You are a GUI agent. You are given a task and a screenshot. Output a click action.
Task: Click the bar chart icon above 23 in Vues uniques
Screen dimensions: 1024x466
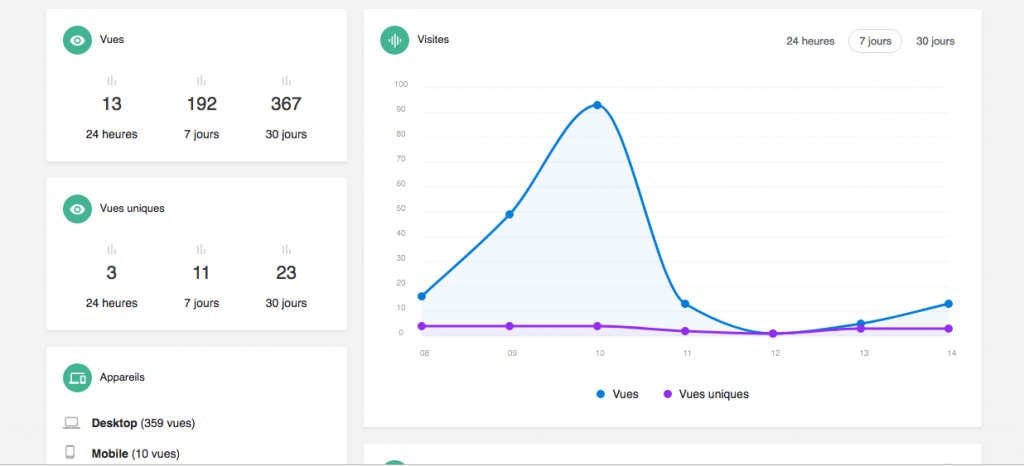coord(286,249)
